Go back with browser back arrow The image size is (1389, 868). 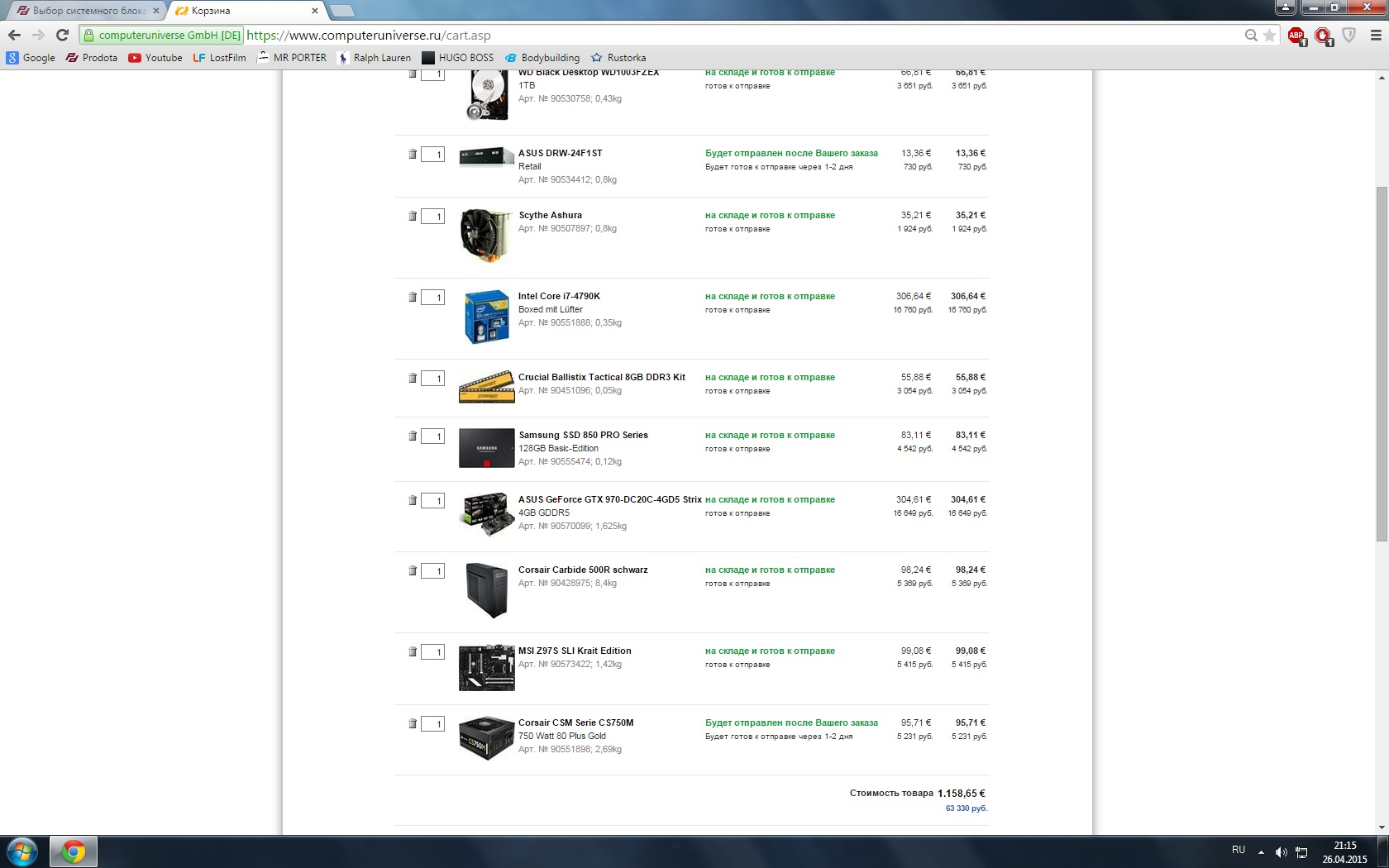click(14, 35)
